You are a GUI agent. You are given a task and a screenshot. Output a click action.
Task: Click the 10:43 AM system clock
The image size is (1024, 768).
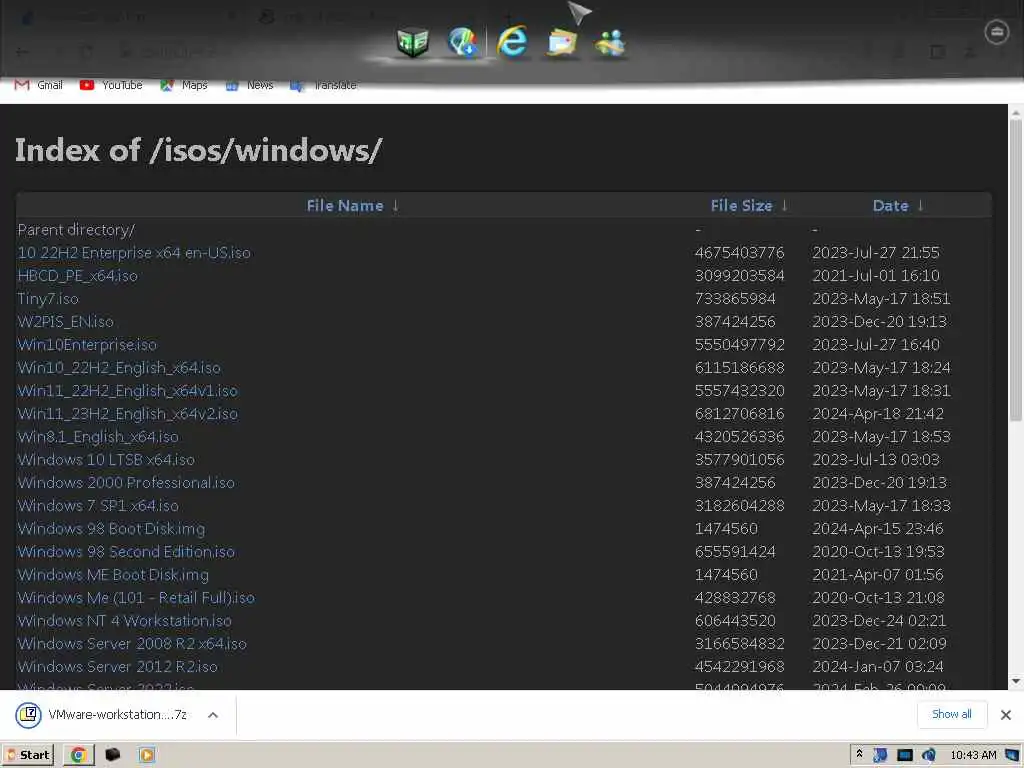click(x=973, y=755)
